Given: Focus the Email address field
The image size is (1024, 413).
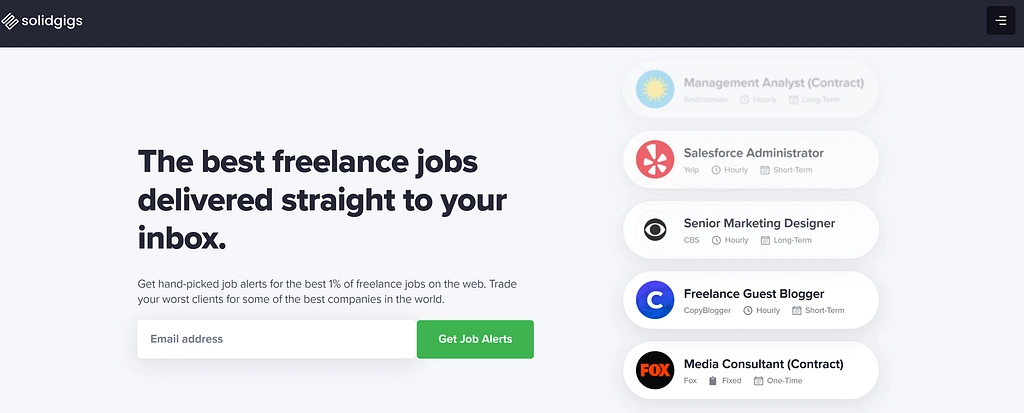Looking at the screenshot, I should [277, 339].
